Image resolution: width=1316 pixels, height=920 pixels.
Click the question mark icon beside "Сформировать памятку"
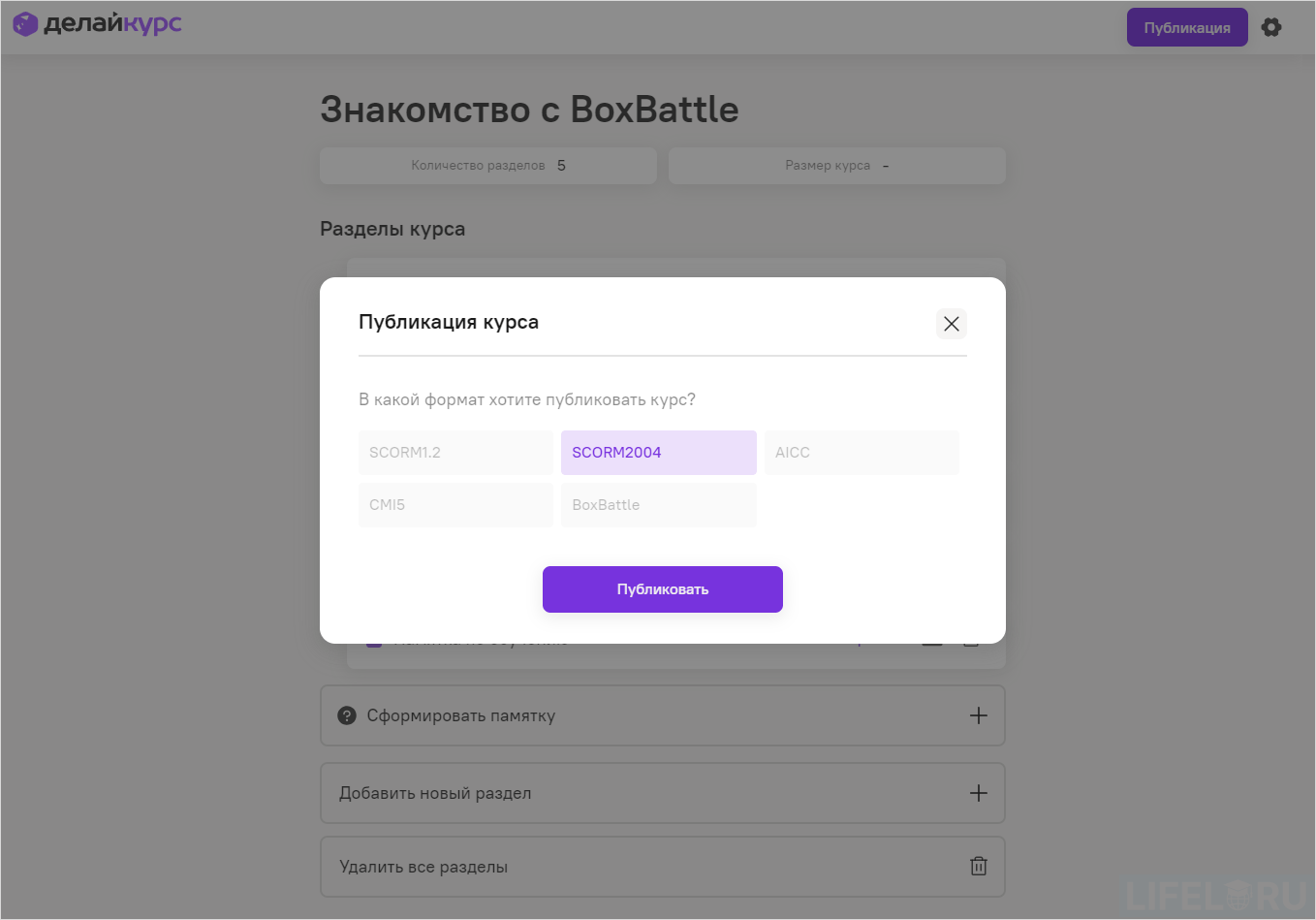[x=347, y=715]
